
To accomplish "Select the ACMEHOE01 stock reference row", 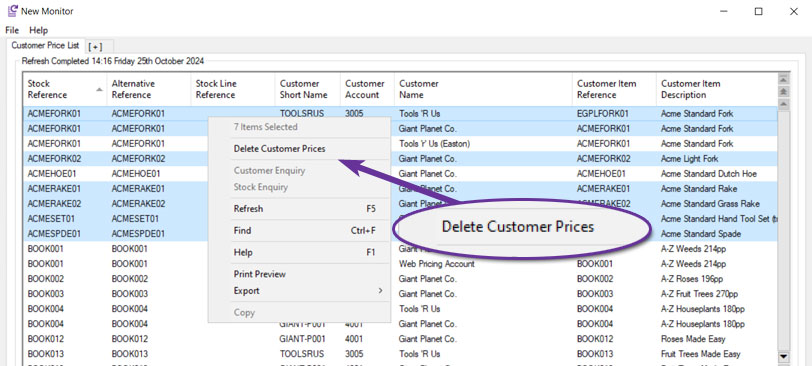I will click(x=400, y=173).
